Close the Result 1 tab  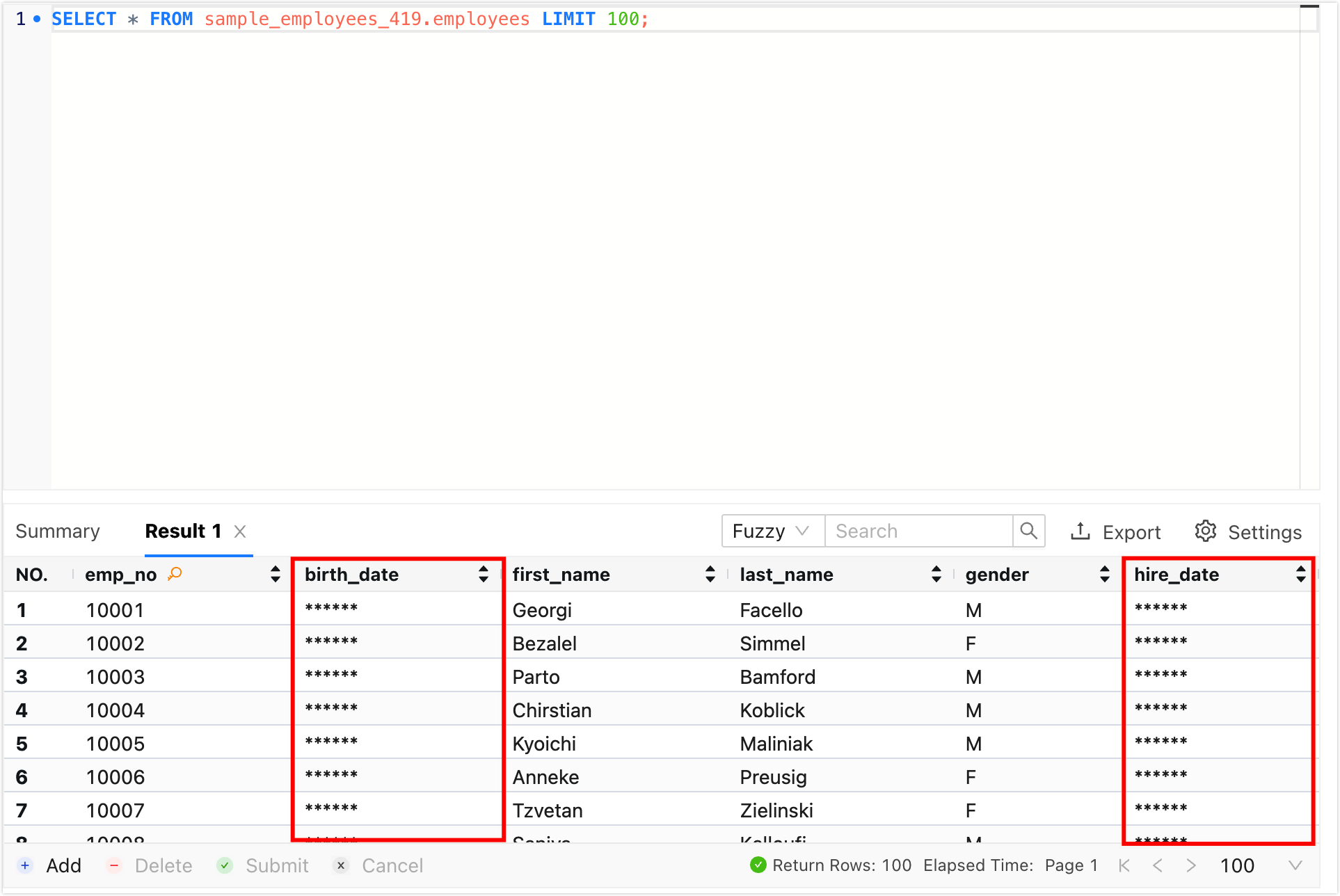click(240, 531)
